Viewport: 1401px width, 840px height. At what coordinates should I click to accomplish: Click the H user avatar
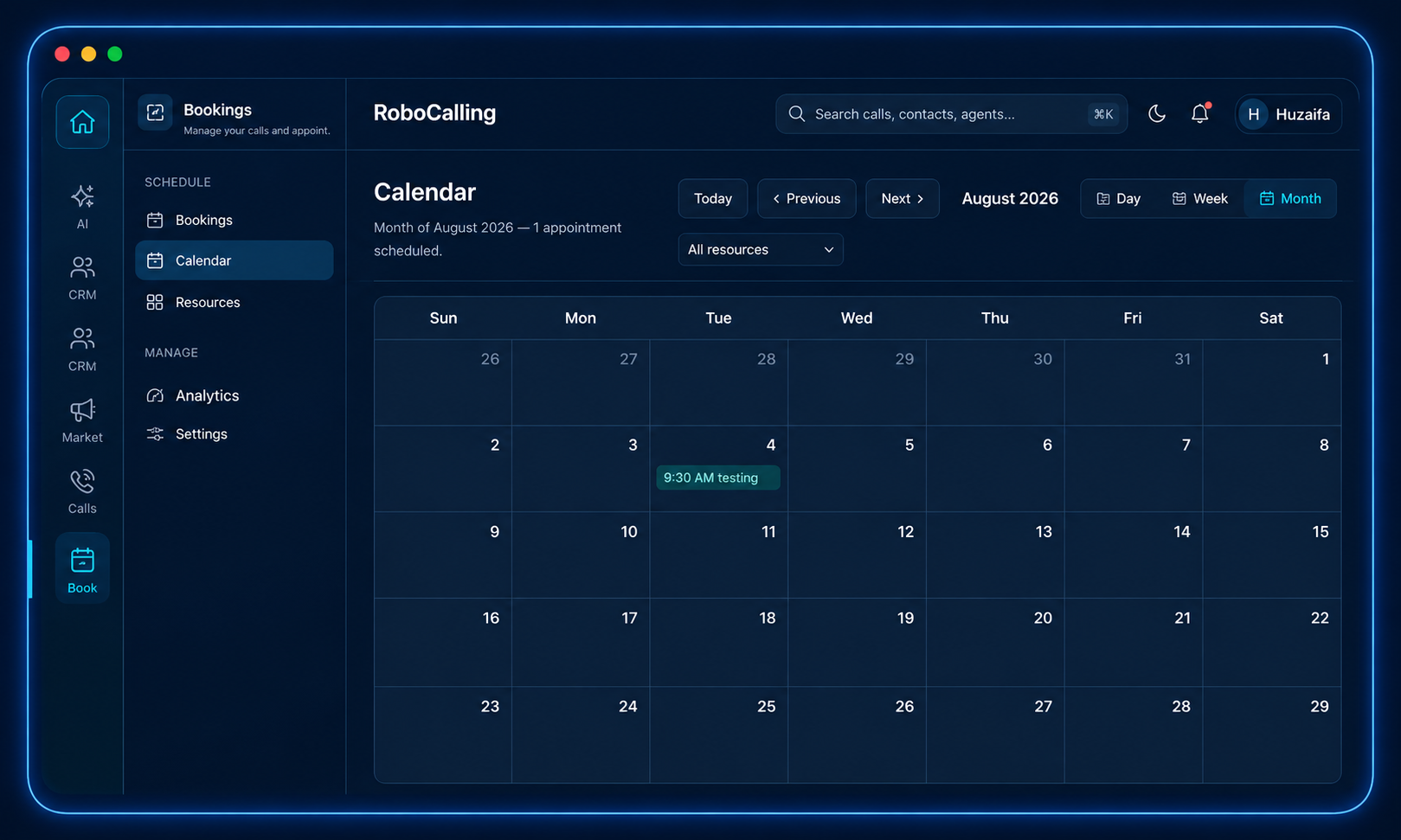pyautogui.click(x=1253, y=114)
